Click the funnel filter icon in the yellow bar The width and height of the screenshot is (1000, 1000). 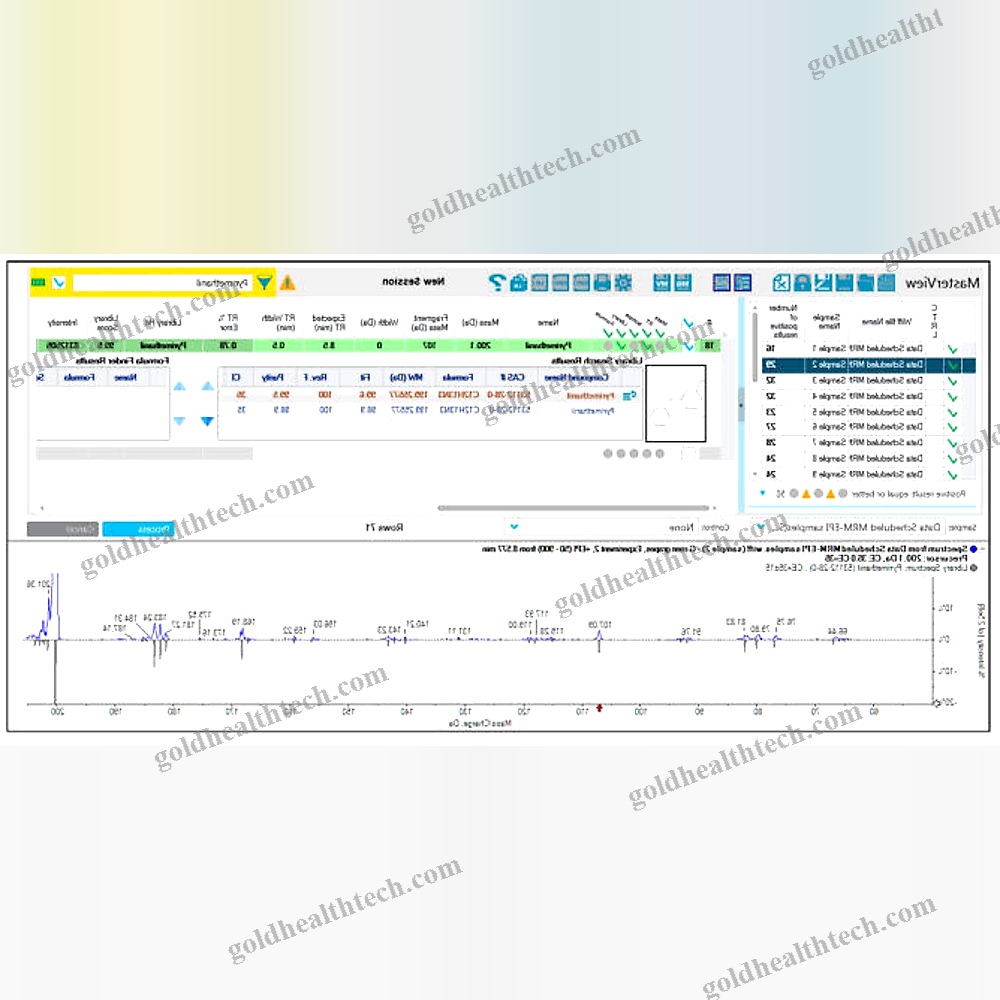click(264, 283)
